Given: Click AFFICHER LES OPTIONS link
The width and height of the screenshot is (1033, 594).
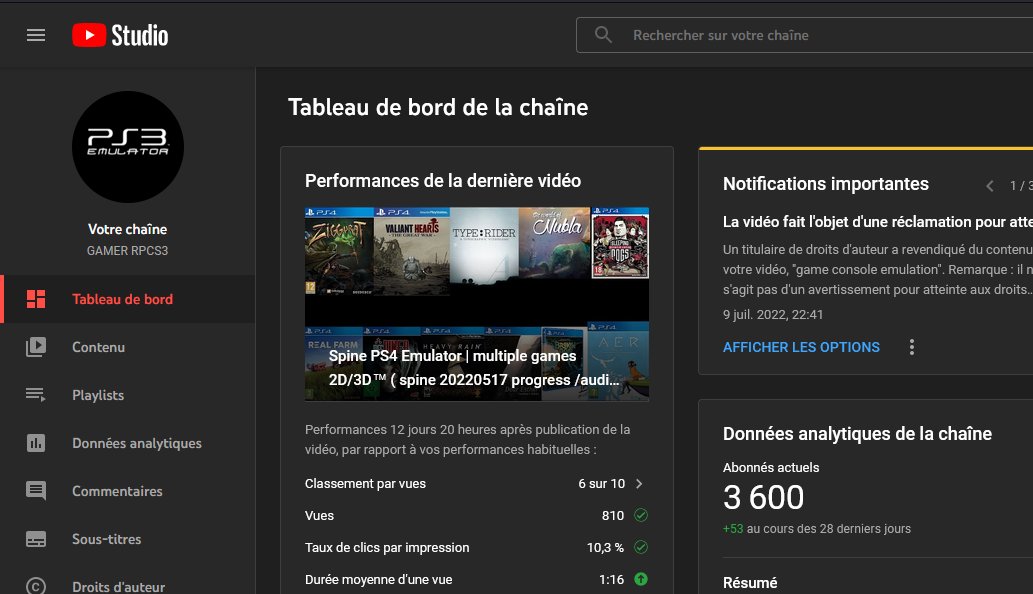Looking at the screenshot, I should (x=801, y=347).
